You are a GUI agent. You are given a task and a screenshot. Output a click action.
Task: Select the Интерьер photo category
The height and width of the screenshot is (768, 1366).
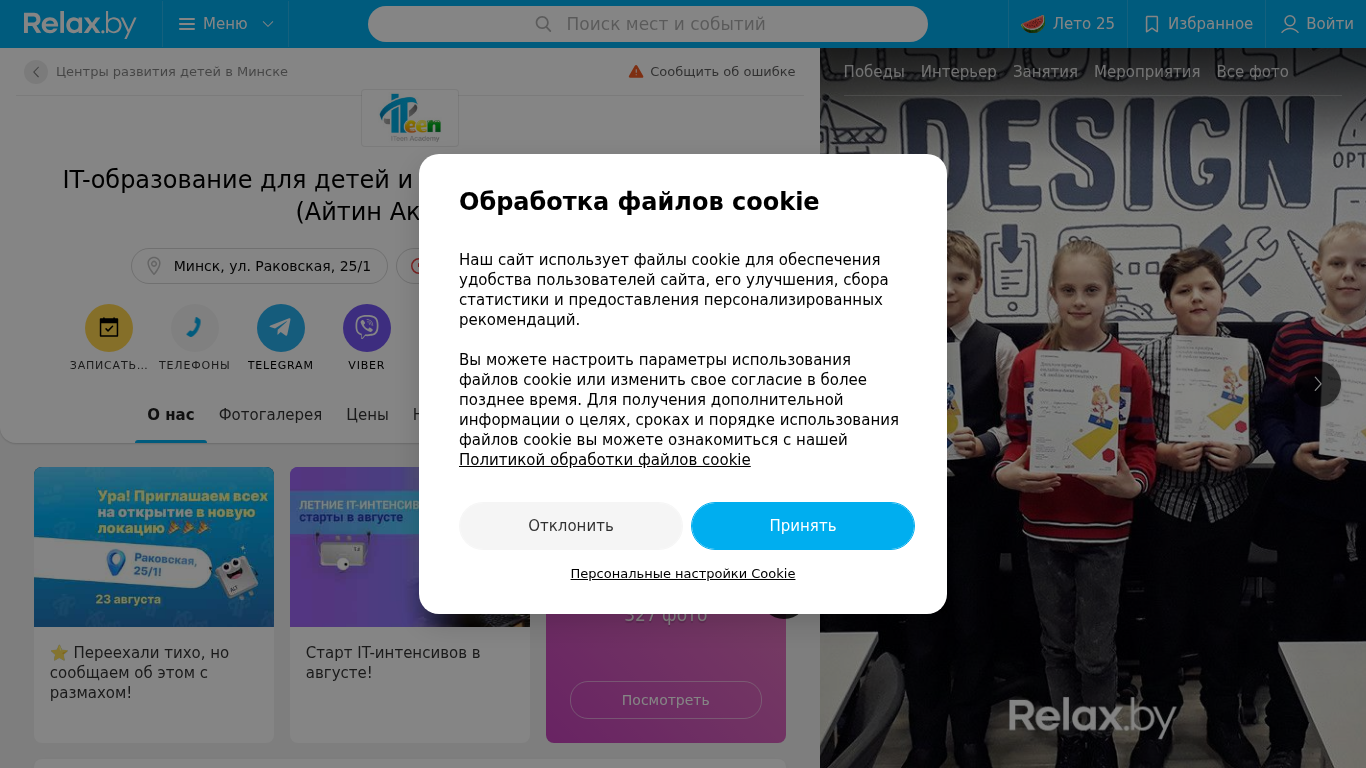pyautogui.click(x=959, y=72)
